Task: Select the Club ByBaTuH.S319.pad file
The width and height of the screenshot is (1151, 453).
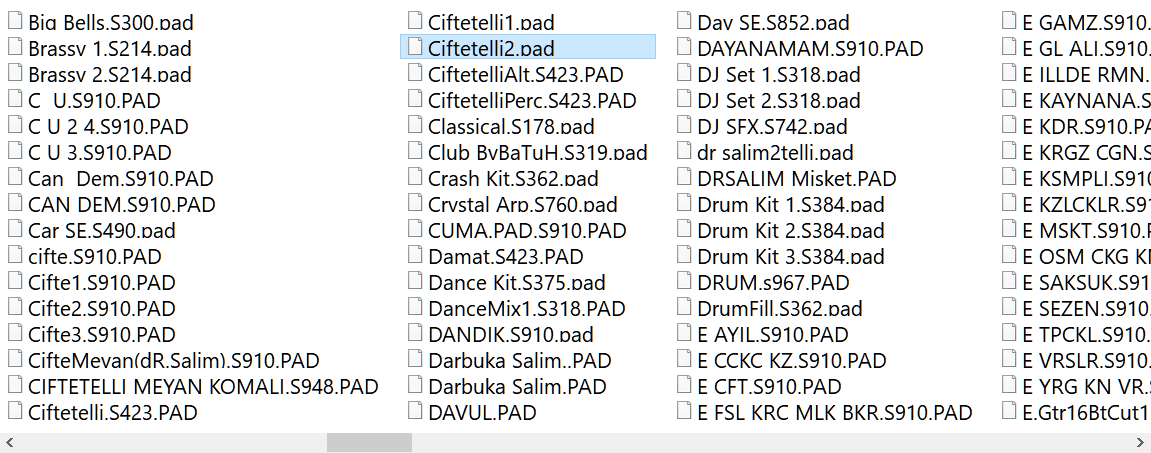Action: 537,152
